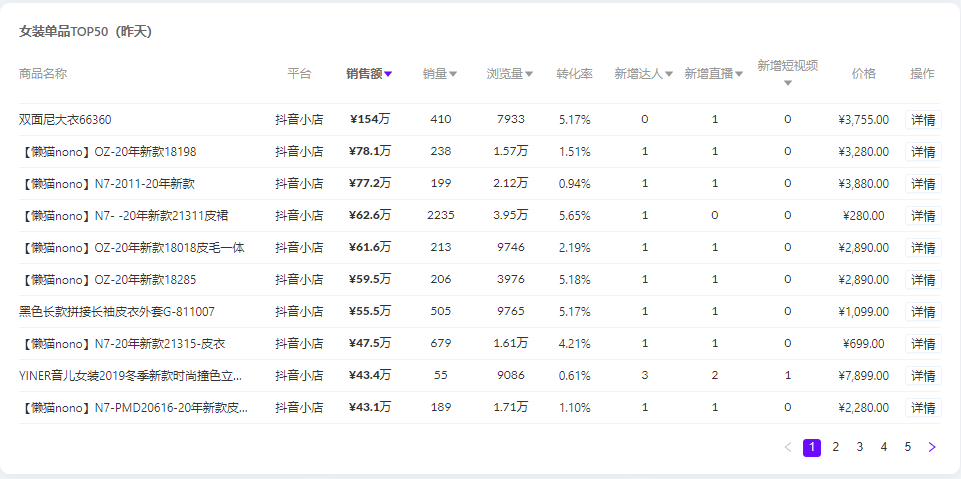View 详情 for the YINER音儿女装 row

tap(922, 376)
